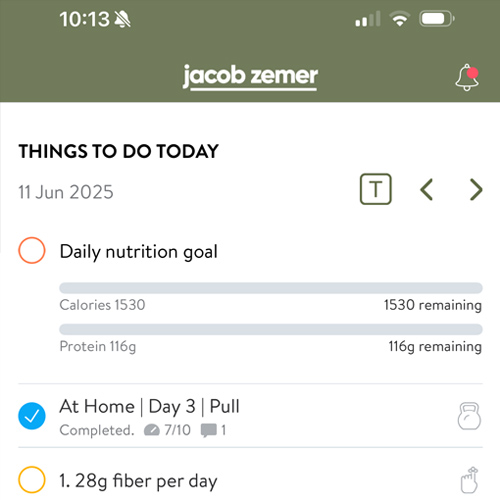Tap the 11 Jun 2025 date label
The image size is (500, 500).
click(x=66, y=192)
